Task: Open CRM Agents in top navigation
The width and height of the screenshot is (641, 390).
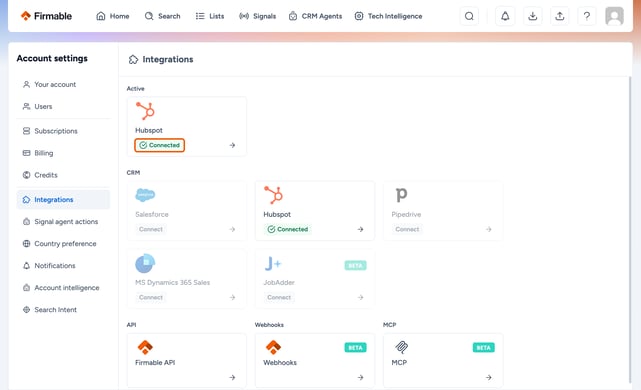Action: (x=315, y=16)
